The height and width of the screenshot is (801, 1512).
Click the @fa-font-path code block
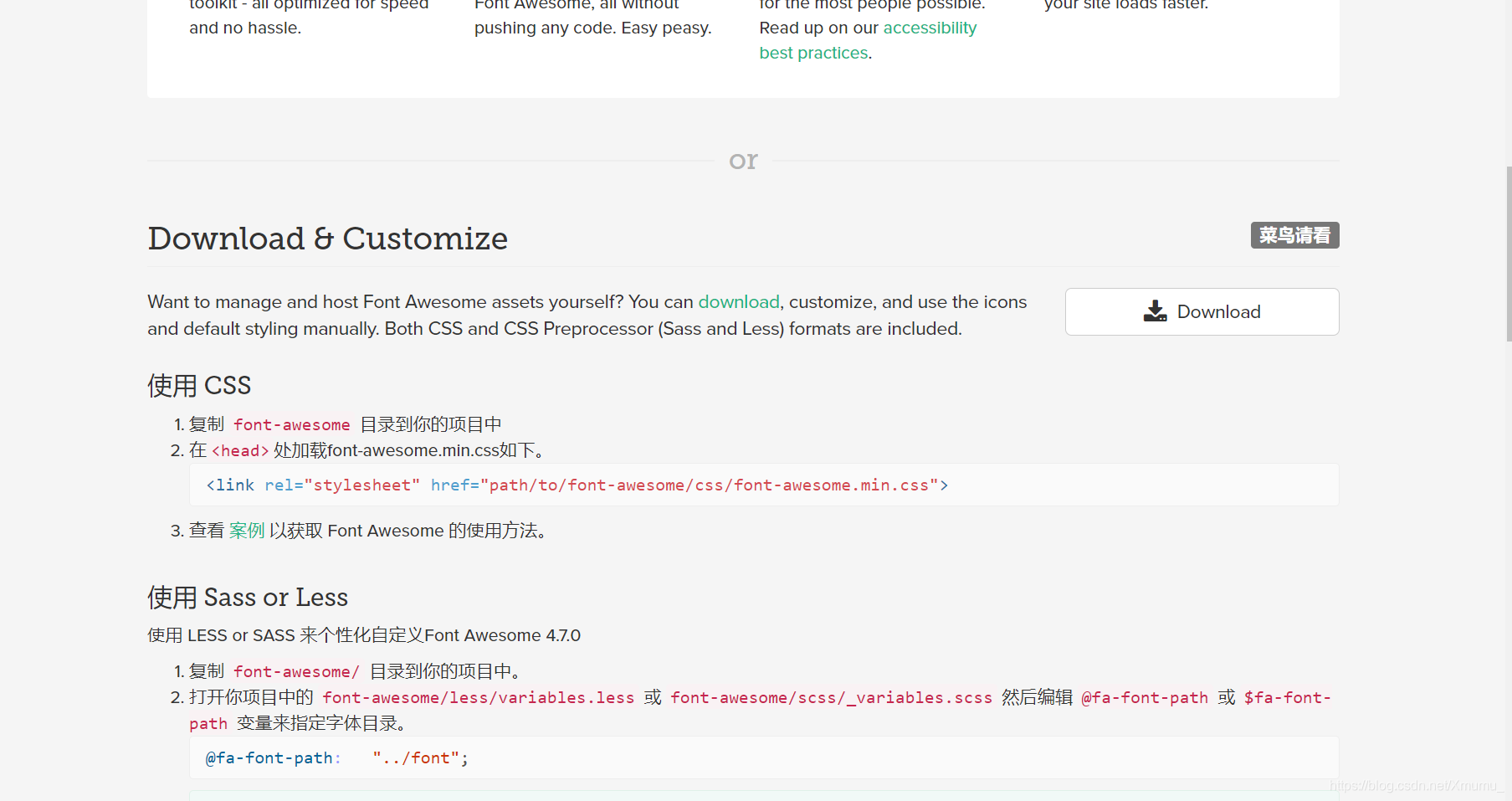pyautogui.click(x=764, y=757)
